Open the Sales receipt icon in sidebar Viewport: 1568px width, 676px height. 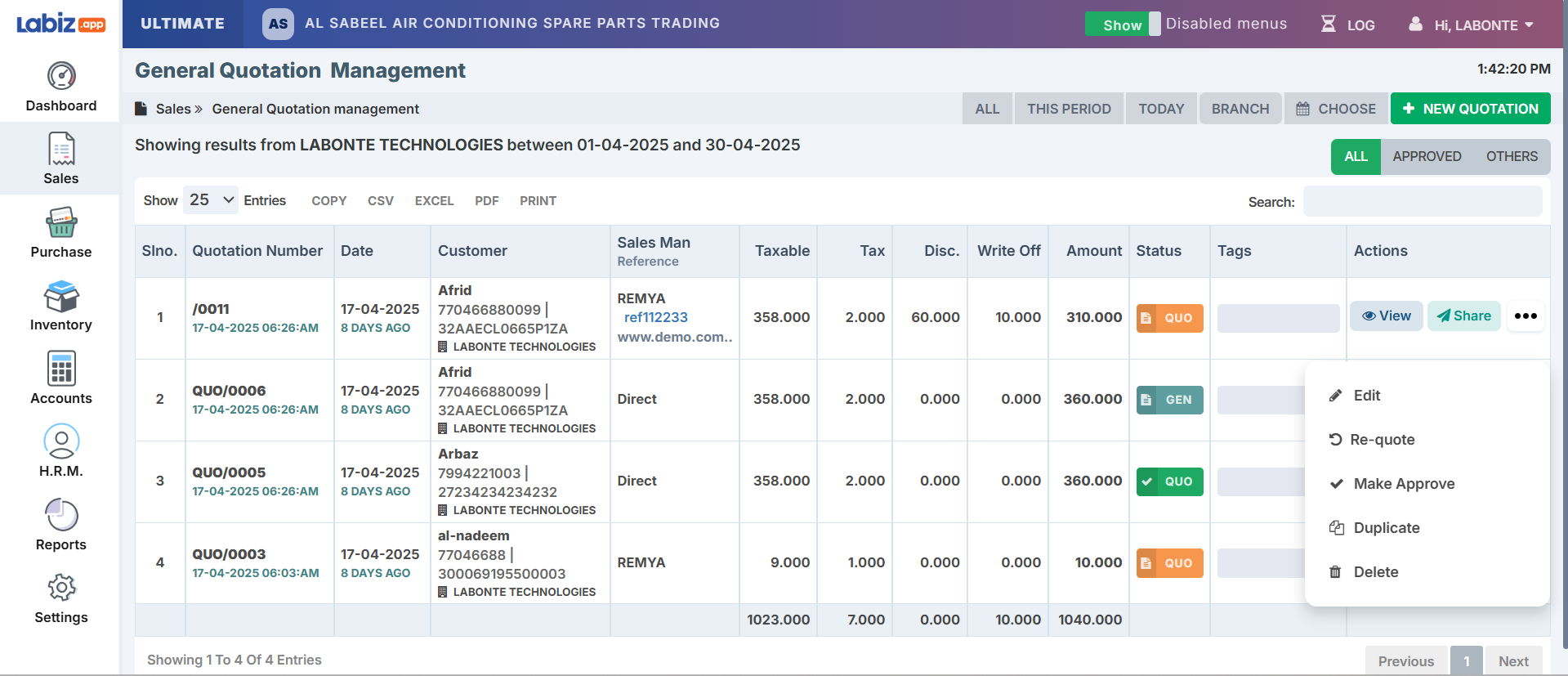click(x=61, y=149)
